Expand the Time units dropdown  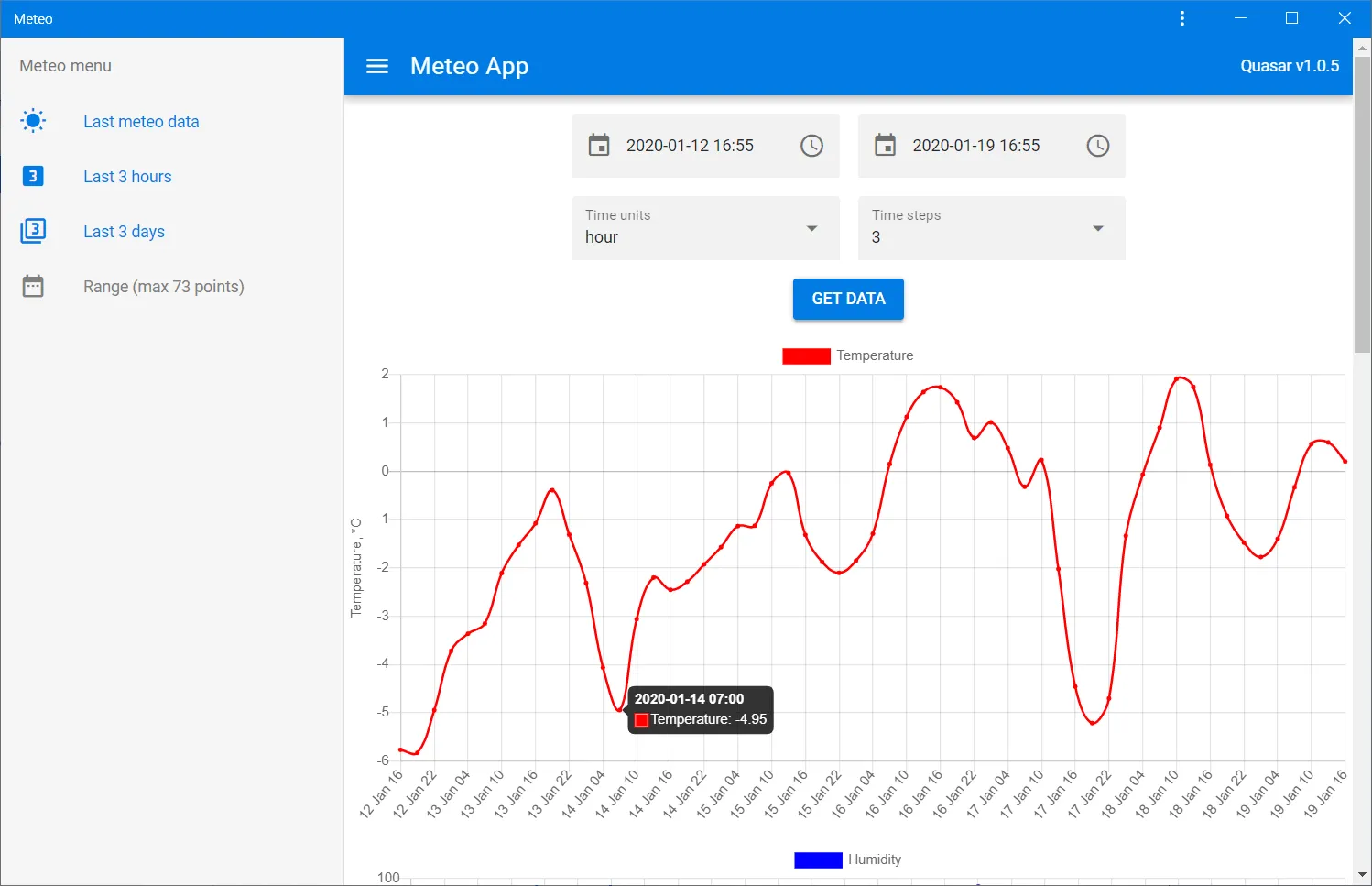click(811, 228)
